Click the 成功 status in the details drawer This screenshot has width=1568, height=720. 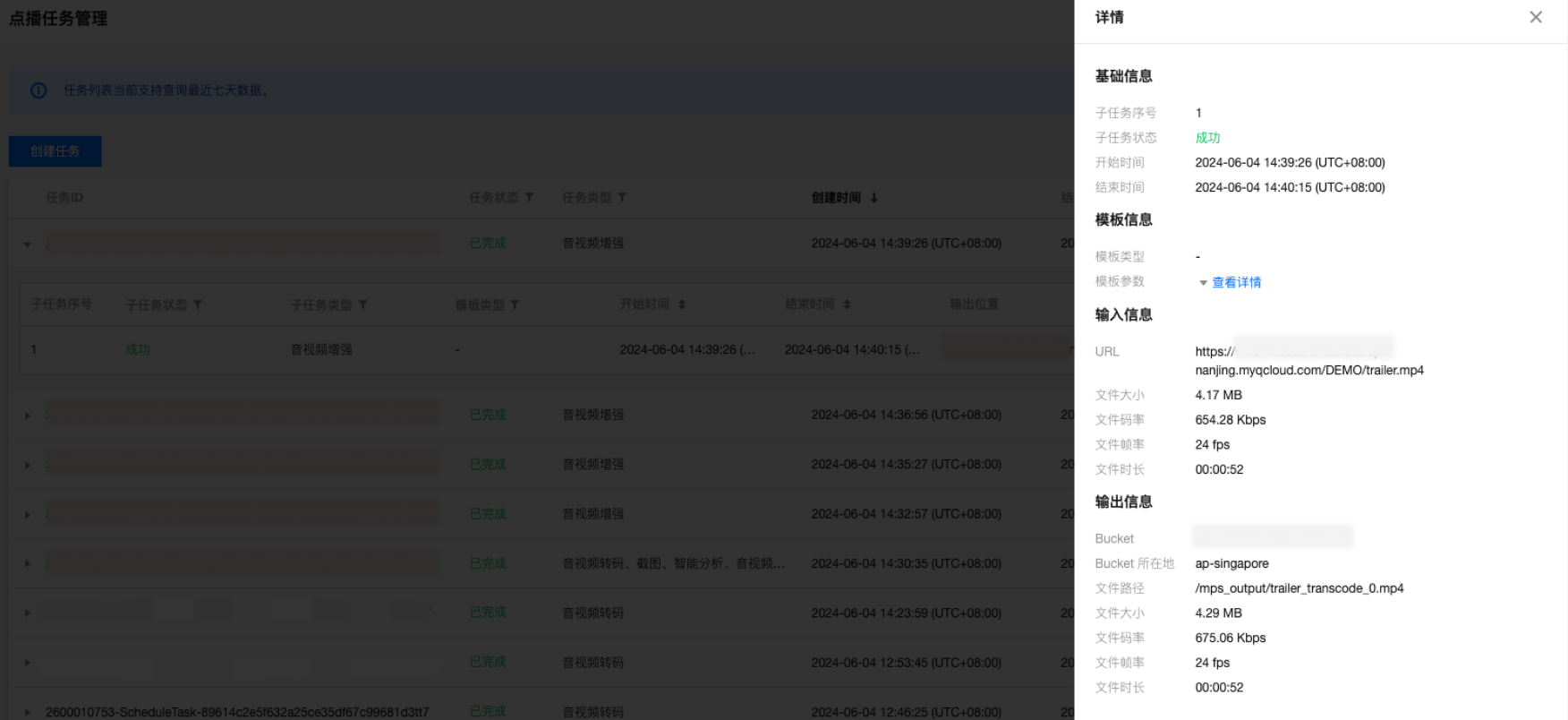(x=1207, y=138)
